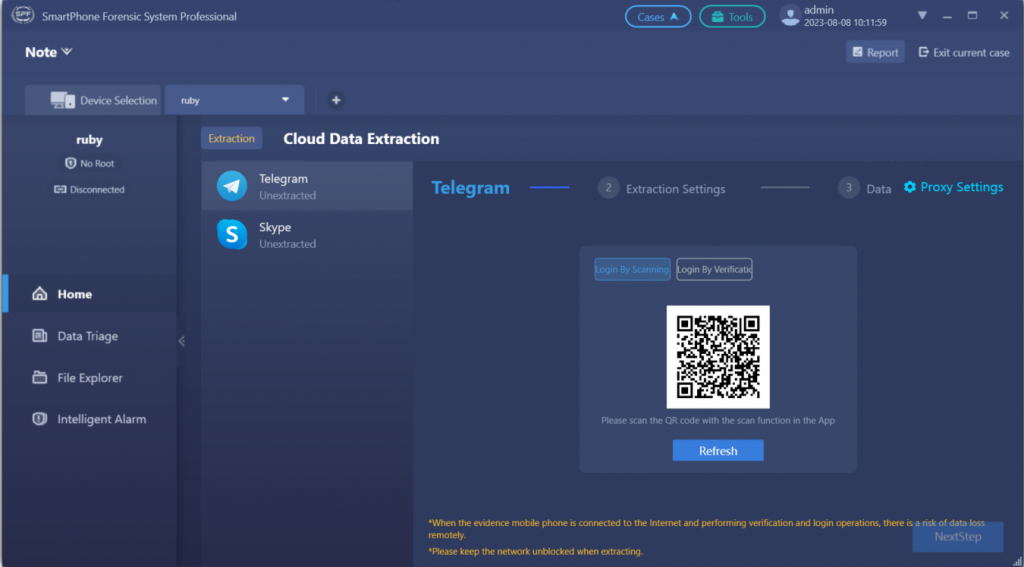Click the Device Selection monitor icon

point(63,100)
